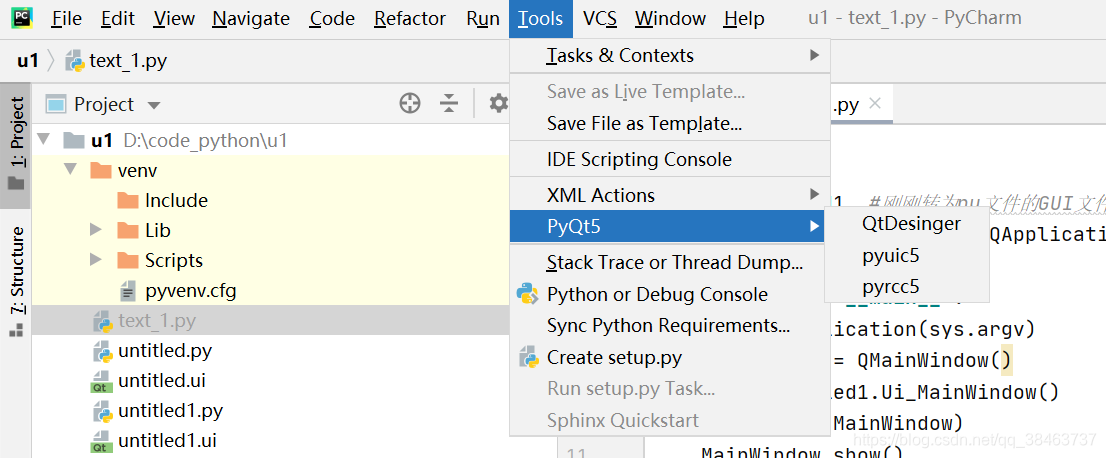Image resolution: width=1106 pixels, height=458 pixels.
Task: Collapse the venv folder
Action: point(69,170)
